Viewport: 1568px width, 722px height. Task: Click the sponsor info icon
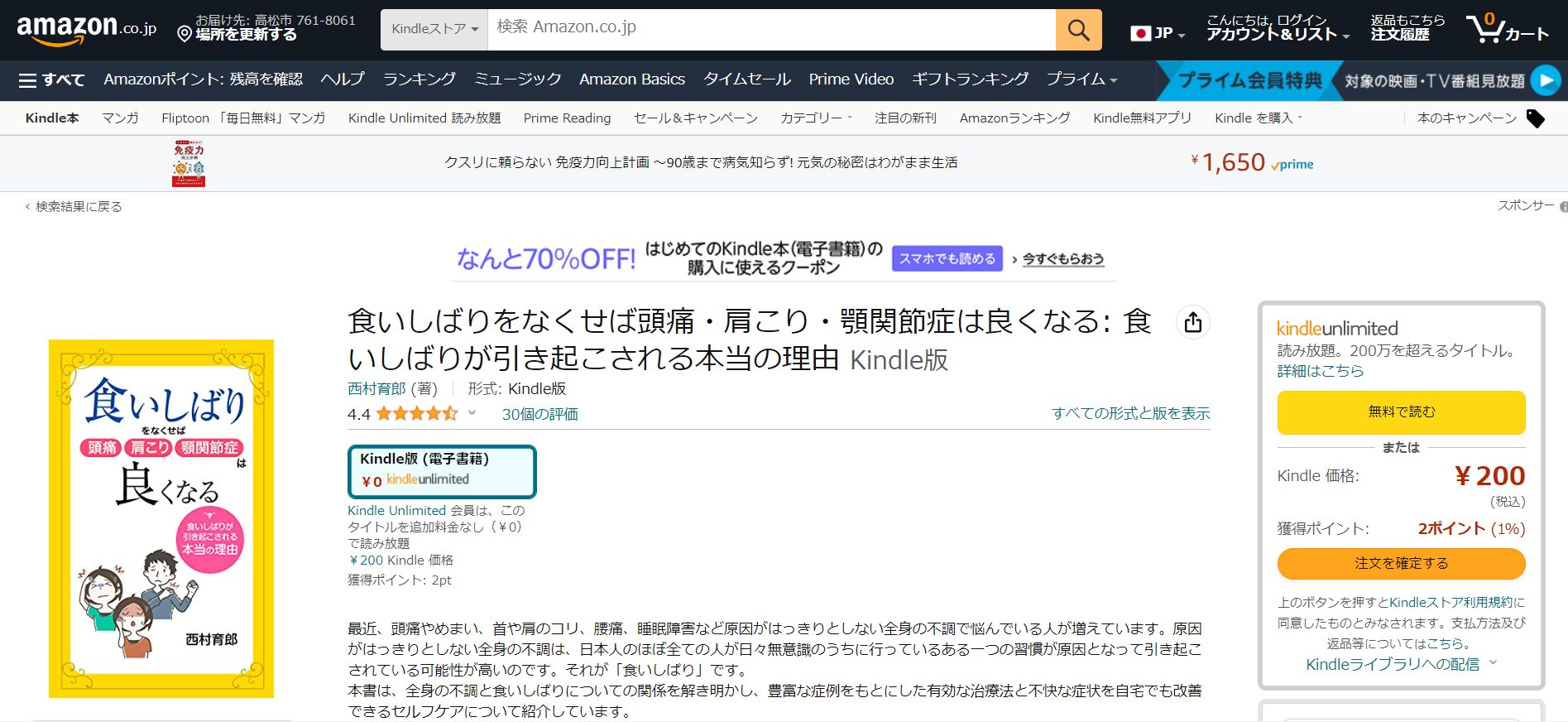[x=1563, y=206]
